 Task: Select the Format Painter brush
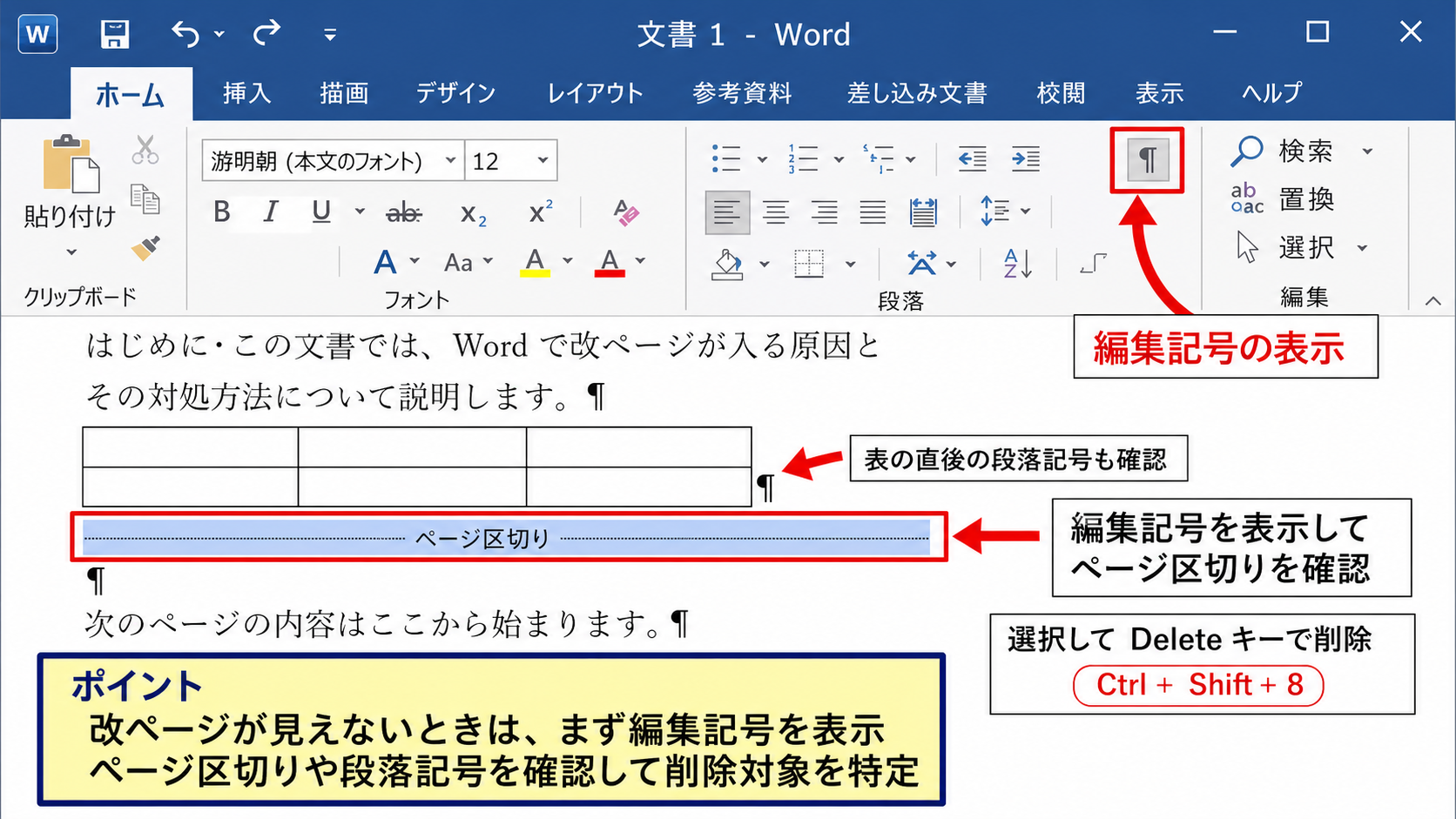pyautogui.click(x=145, y=249)
